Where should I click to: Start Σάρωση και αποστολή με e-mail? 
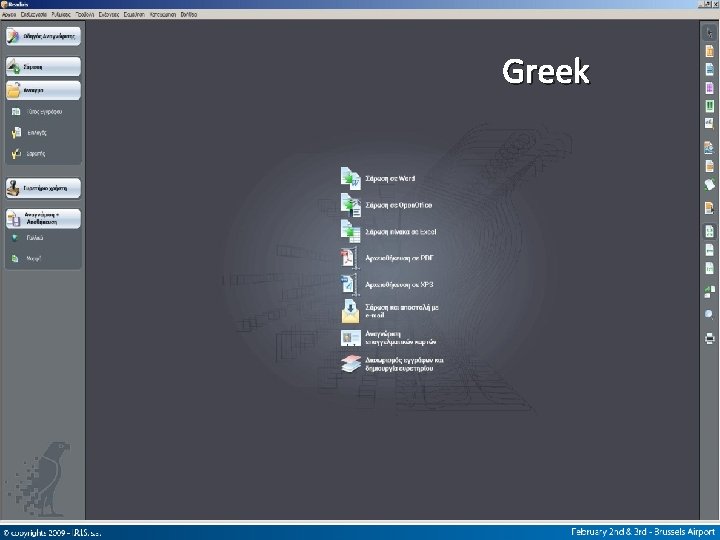tap(390, 311)
